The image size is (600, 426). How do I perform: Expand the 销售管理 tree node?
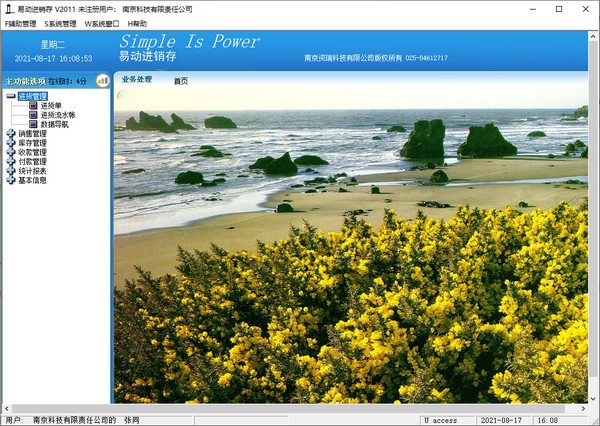coord(11,134)
